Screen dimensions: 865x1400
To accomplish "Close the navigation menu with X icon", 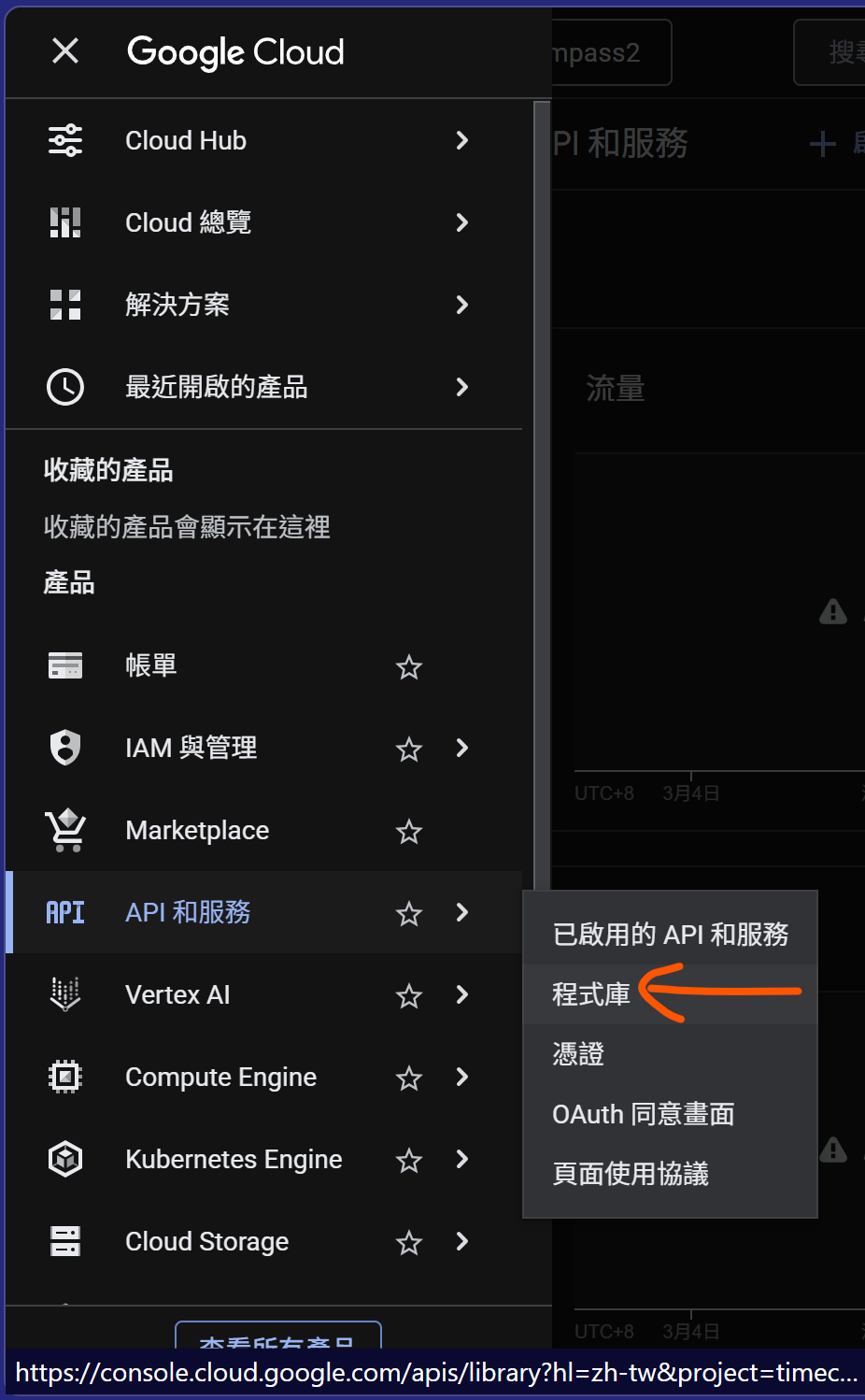I will (x=65, y=50).
